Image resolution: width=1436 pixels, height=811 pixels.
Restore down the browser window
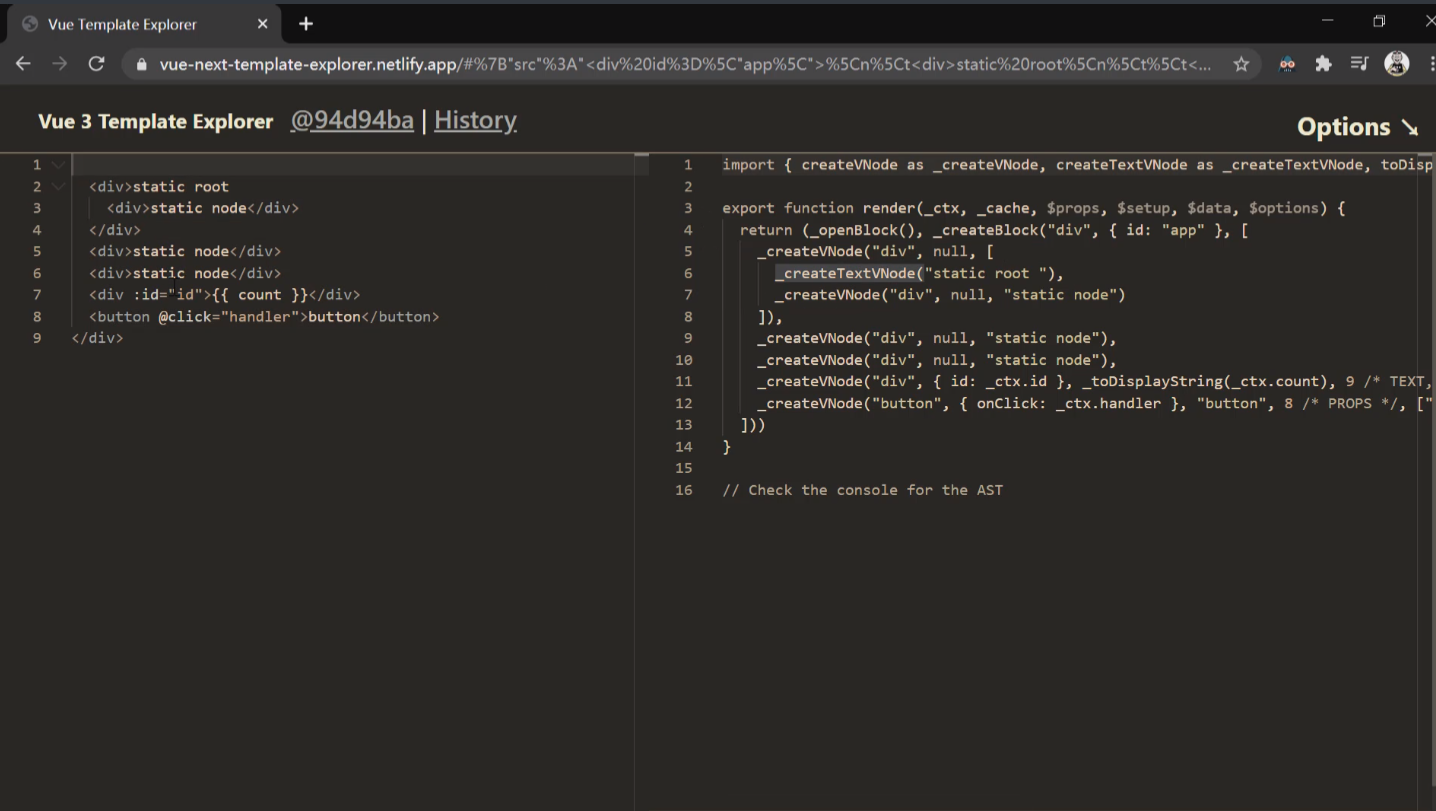coord(1379,21)
